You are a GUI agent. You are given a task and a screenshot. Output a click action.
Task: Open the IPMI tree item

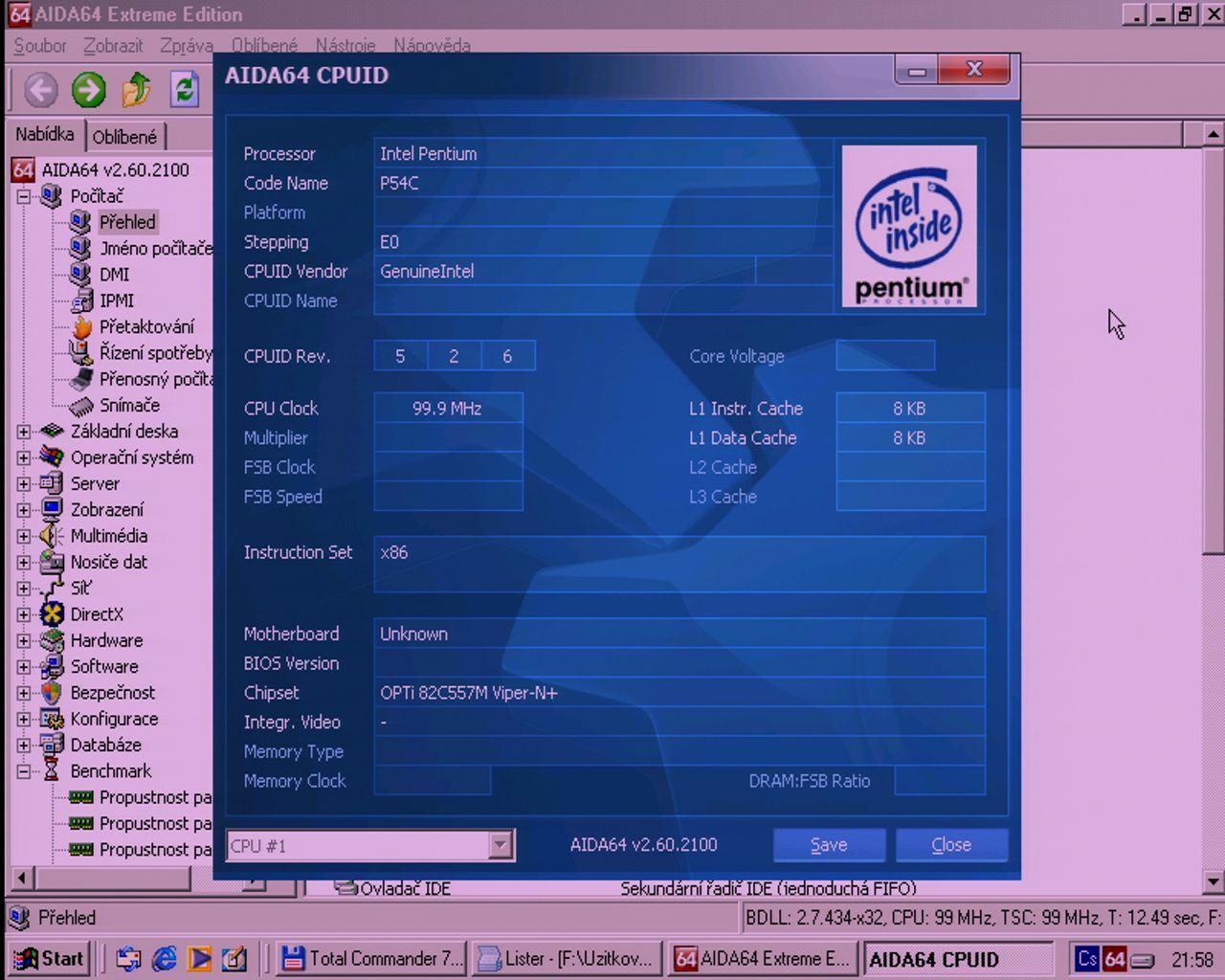(x=117, y=301)
